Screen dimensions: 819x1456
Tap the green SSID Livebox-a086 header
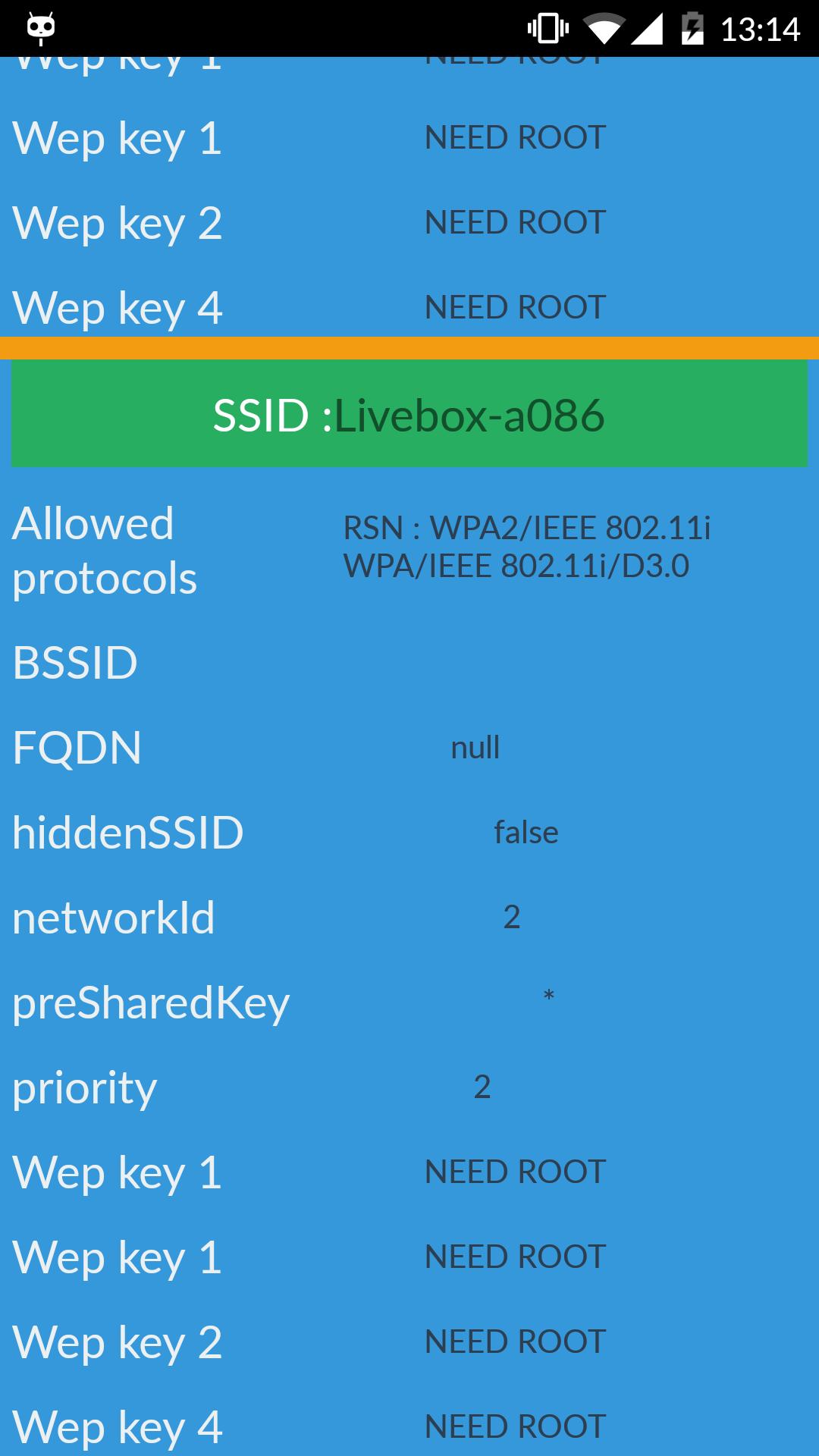click(409, 414)
